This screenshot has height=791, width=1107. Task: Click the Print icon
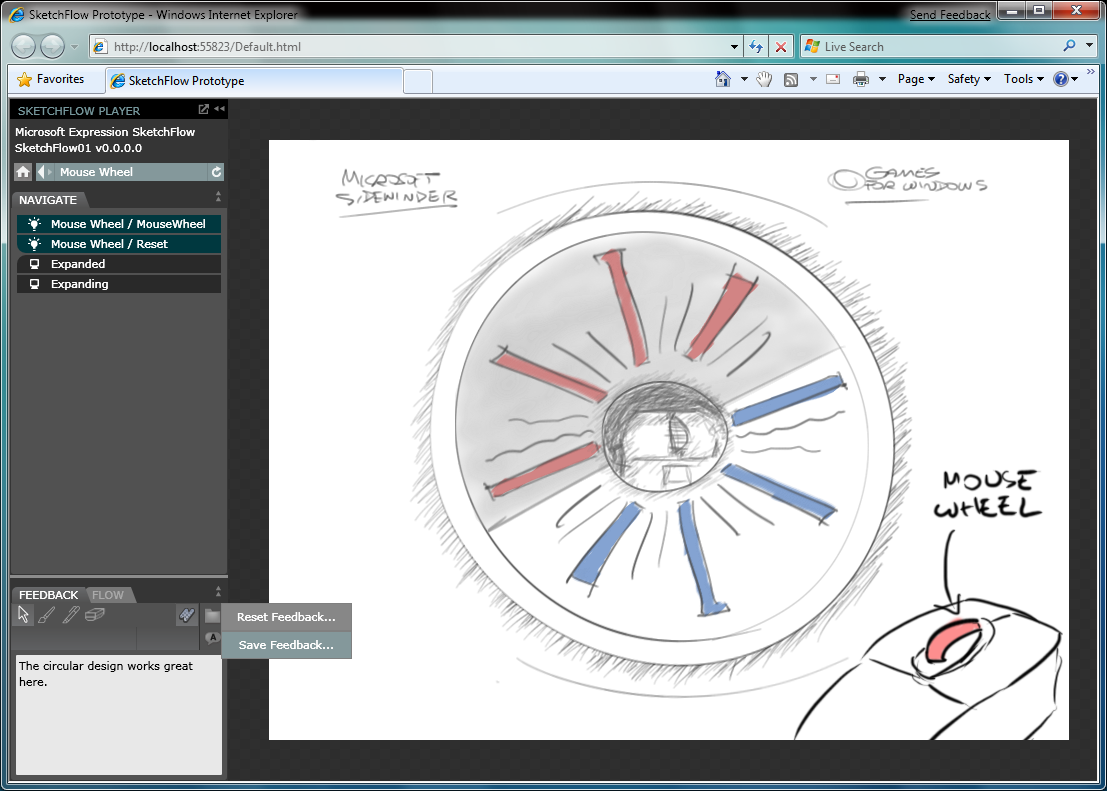pos(861,79)
